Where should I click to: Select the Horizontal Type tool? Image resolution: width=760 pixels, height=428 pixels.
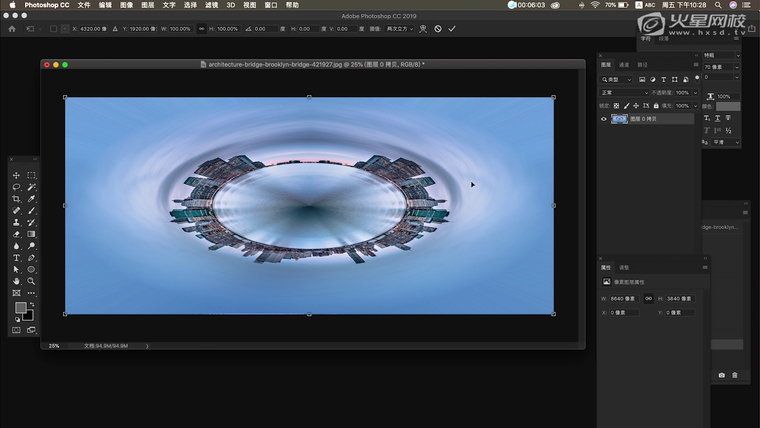(x=17, y=258)
